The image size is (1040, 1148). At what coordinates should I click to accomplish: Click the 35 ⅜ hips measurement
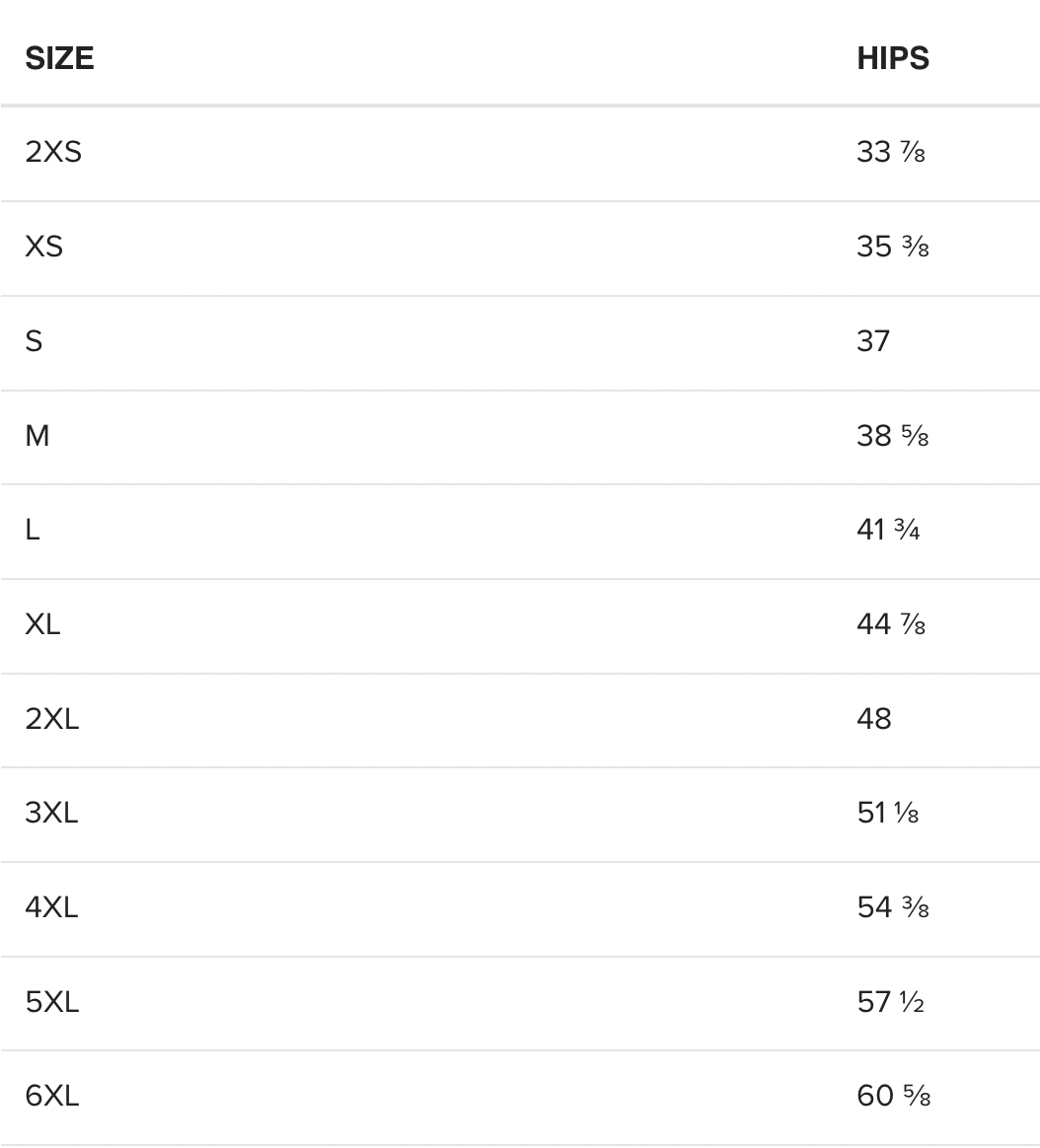893,247
